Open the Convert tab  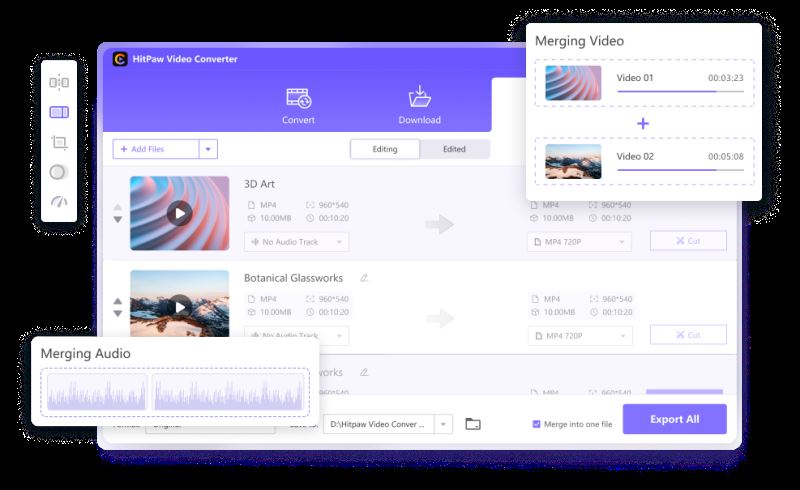point(298,106)
